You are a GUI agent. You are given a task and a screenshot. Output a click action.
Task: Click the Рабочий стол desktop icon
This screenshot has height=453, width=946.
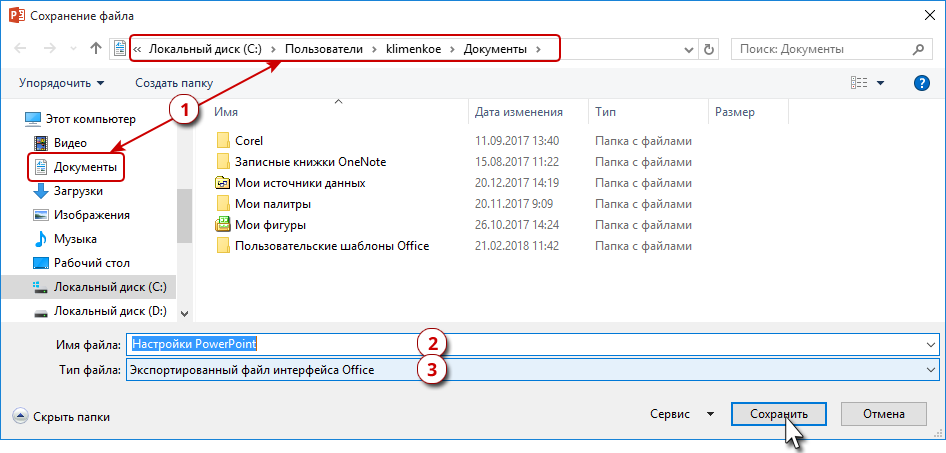point(40,263)
